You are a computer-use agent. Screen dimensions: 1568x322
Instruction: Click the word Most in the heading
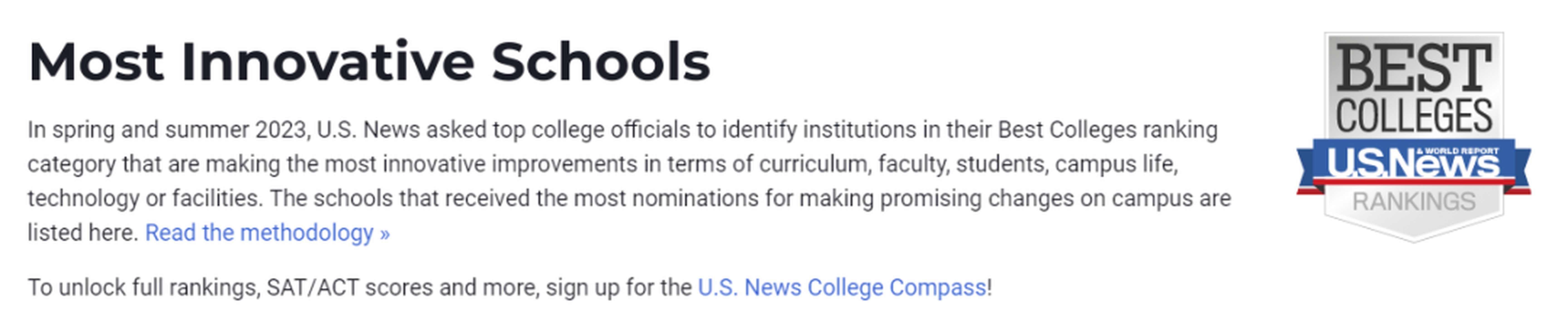coord(96,62)
